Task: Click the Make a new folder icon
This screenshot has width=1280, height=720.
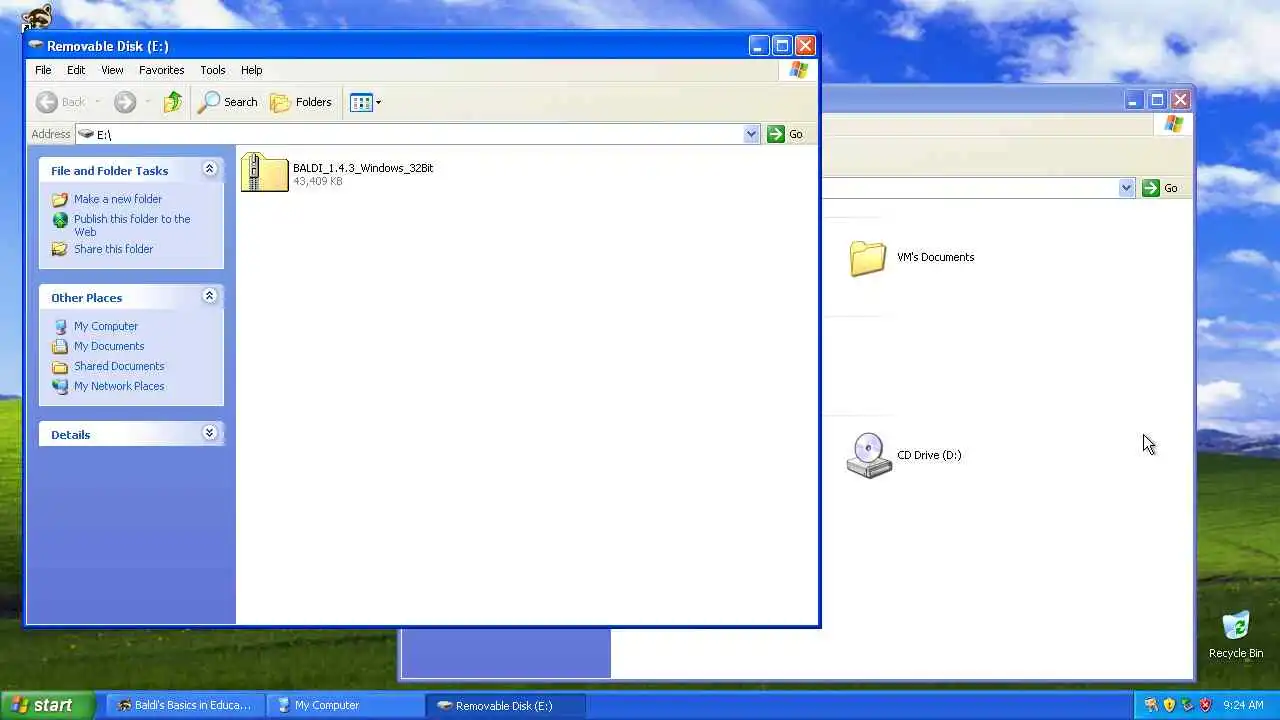Action: [60, 199]
